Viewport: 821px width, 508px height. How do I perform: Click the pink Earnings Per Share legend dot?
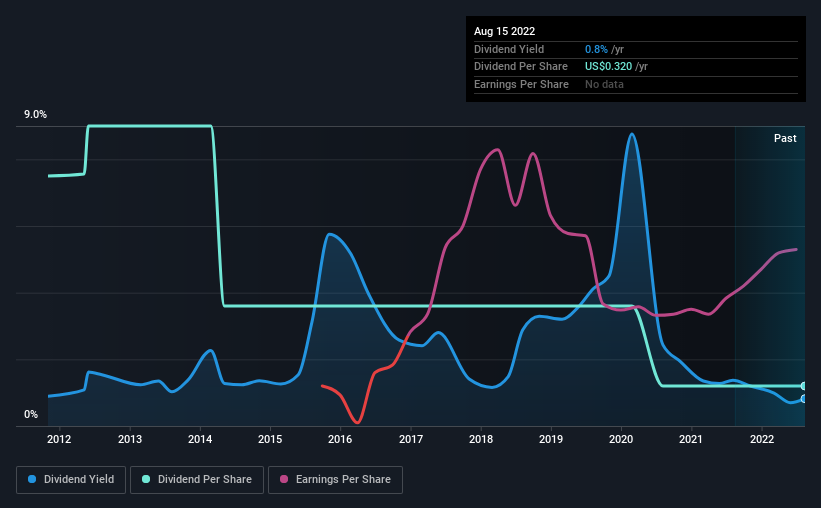tap(284, 479)
